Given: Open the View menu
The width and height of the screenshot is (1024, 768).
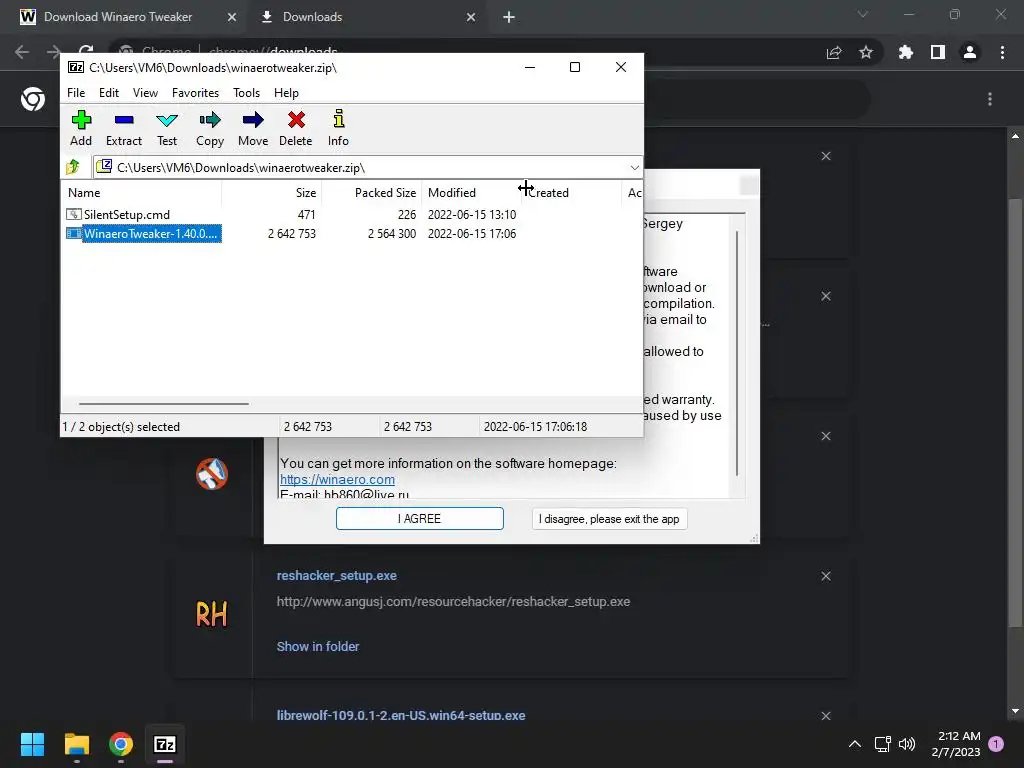Looking at the screenshot, I should 145,93.
